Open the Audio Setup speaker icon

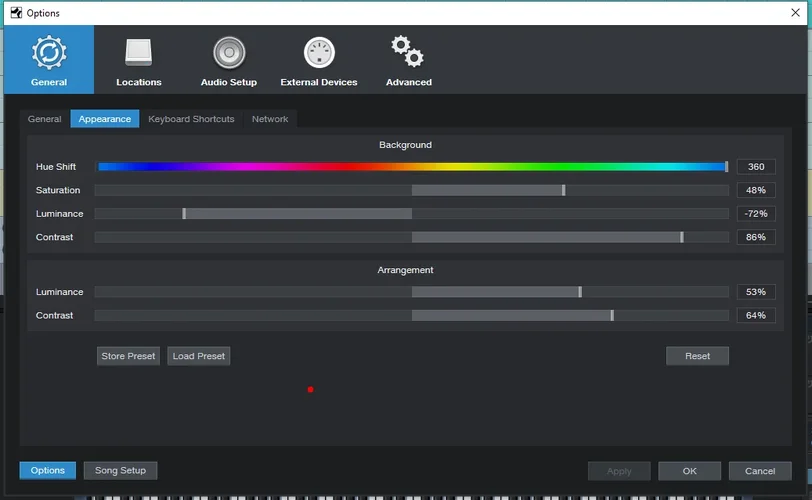click(228, 53)
